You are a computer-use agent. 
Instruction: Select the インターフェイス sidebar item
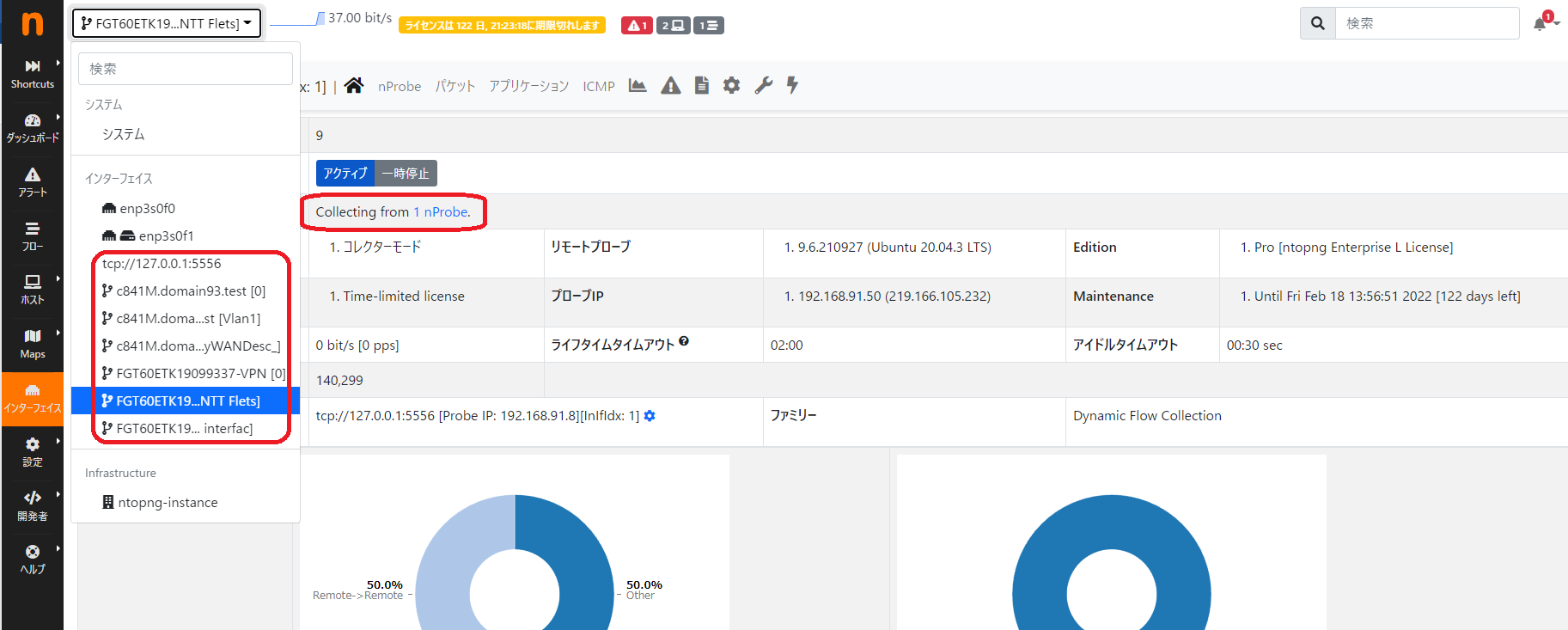[x=33, y=398]
